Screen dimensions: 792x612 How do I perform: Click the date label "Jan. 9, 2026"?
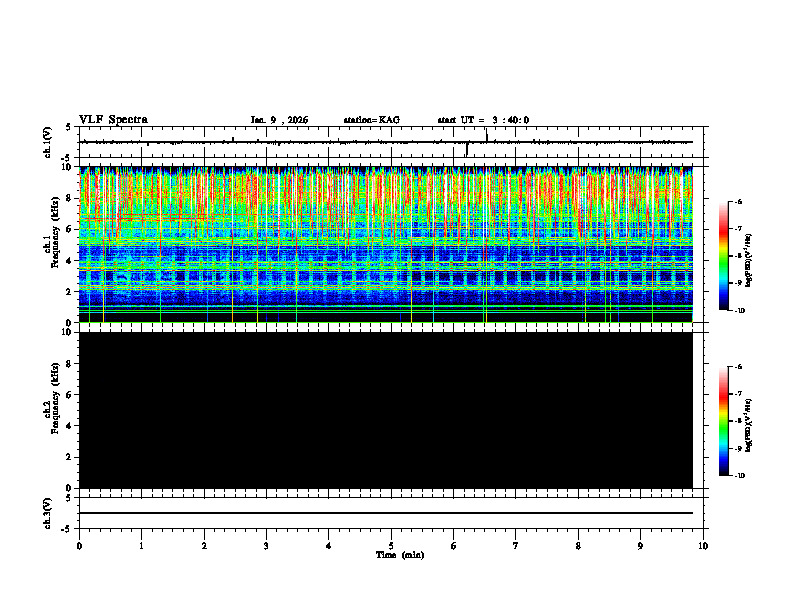[x=279, y=120]
